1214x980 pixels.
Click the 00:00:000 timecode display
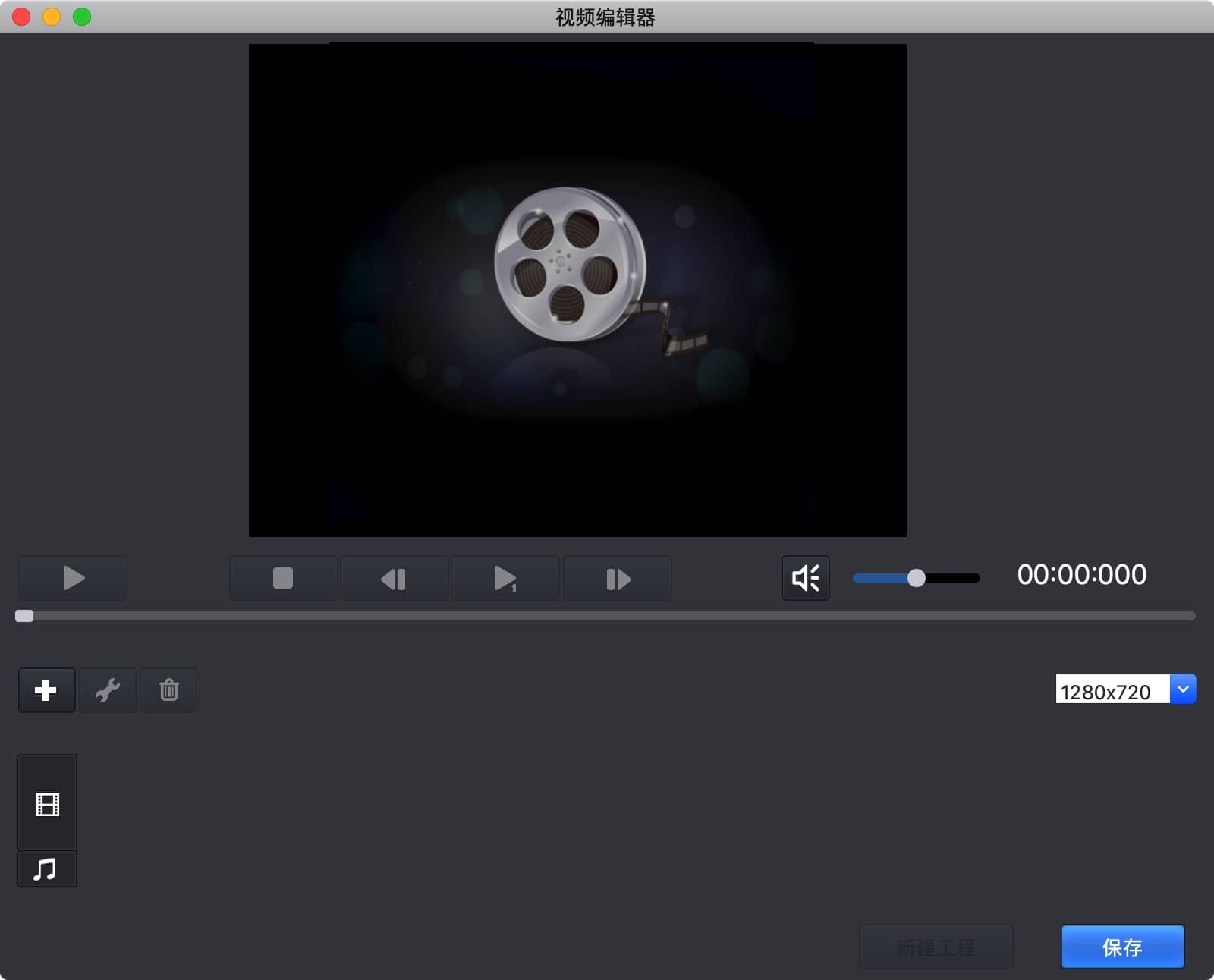1082,575
